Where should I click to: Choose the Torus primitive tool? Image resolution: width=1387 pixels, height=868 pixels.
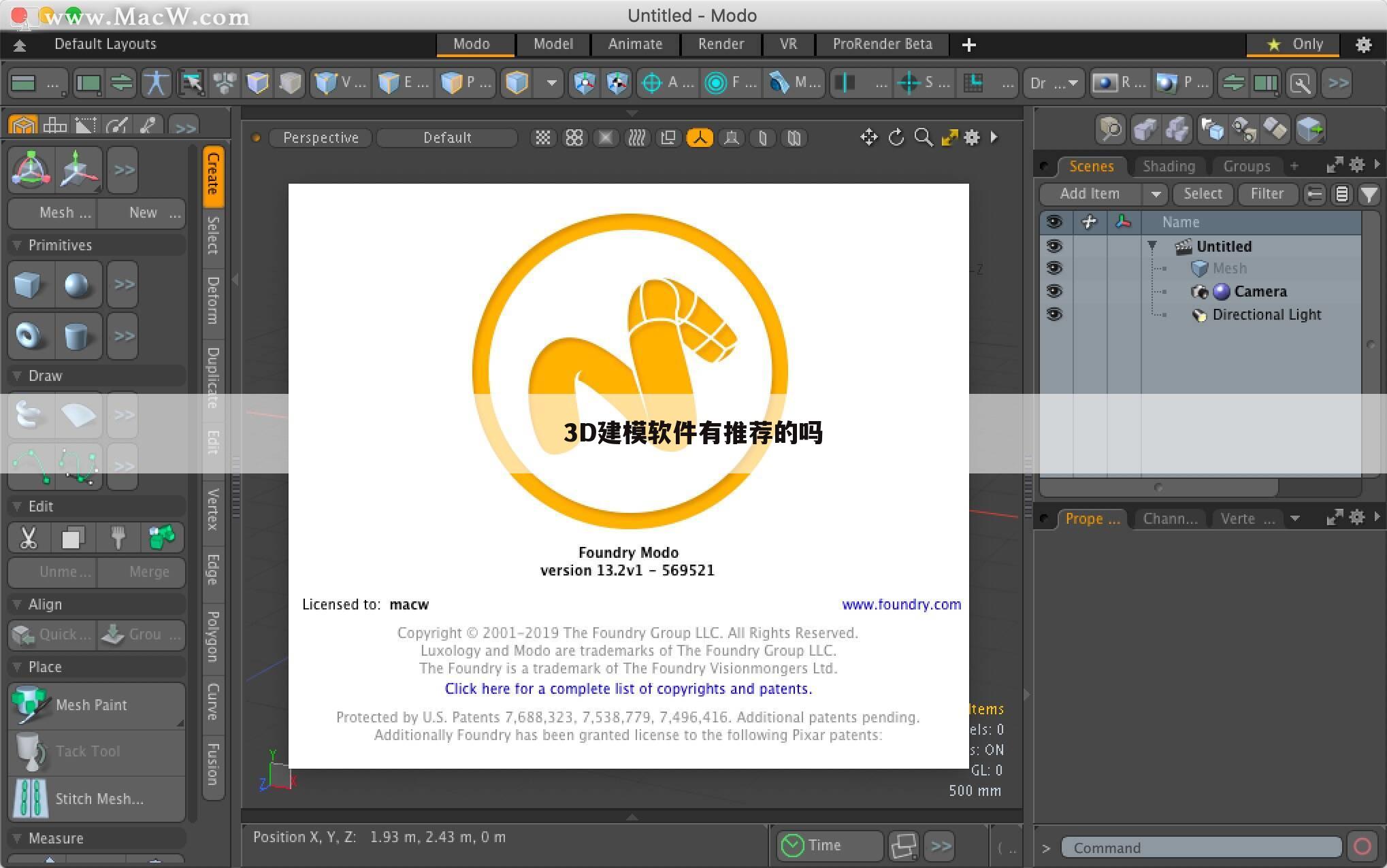coord(29,336)
